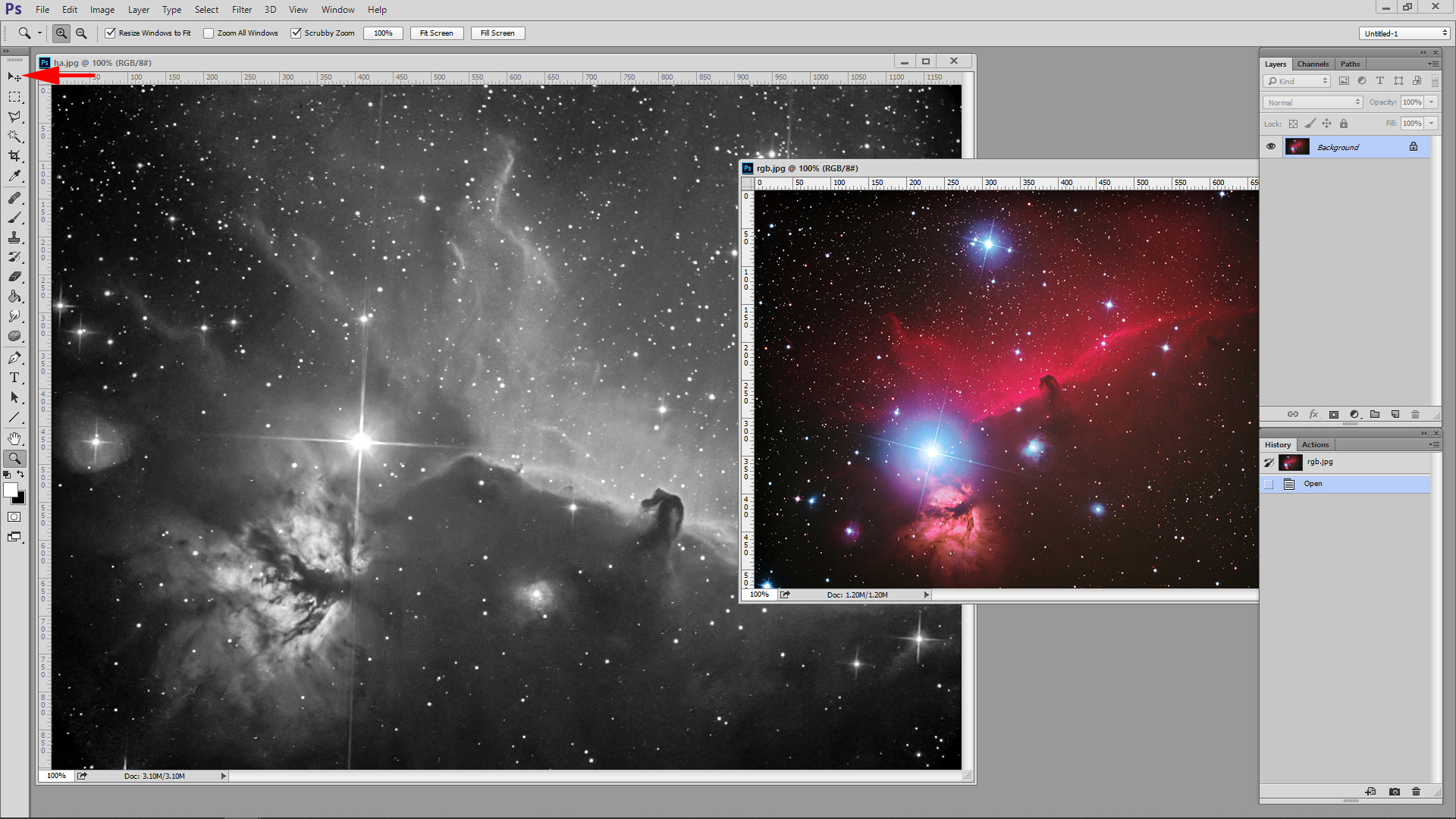
Task: Select the Hand tool
Action: [x=14, y=438]
